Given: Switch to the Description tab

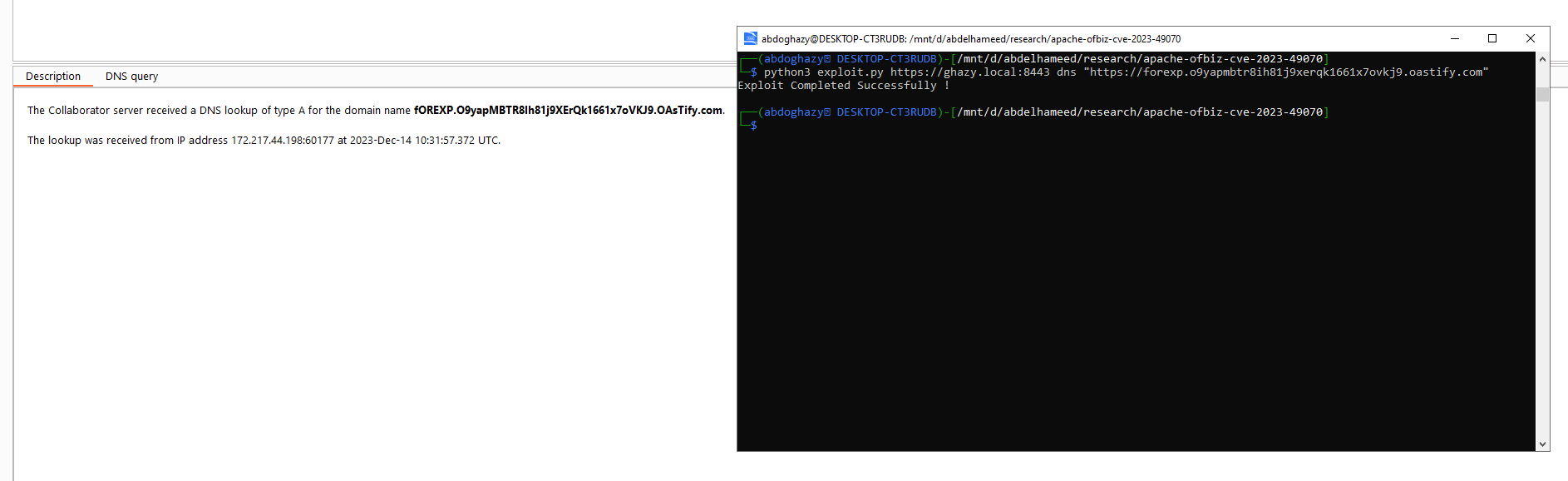Looking at the screenshot, I should coord(53,76).
